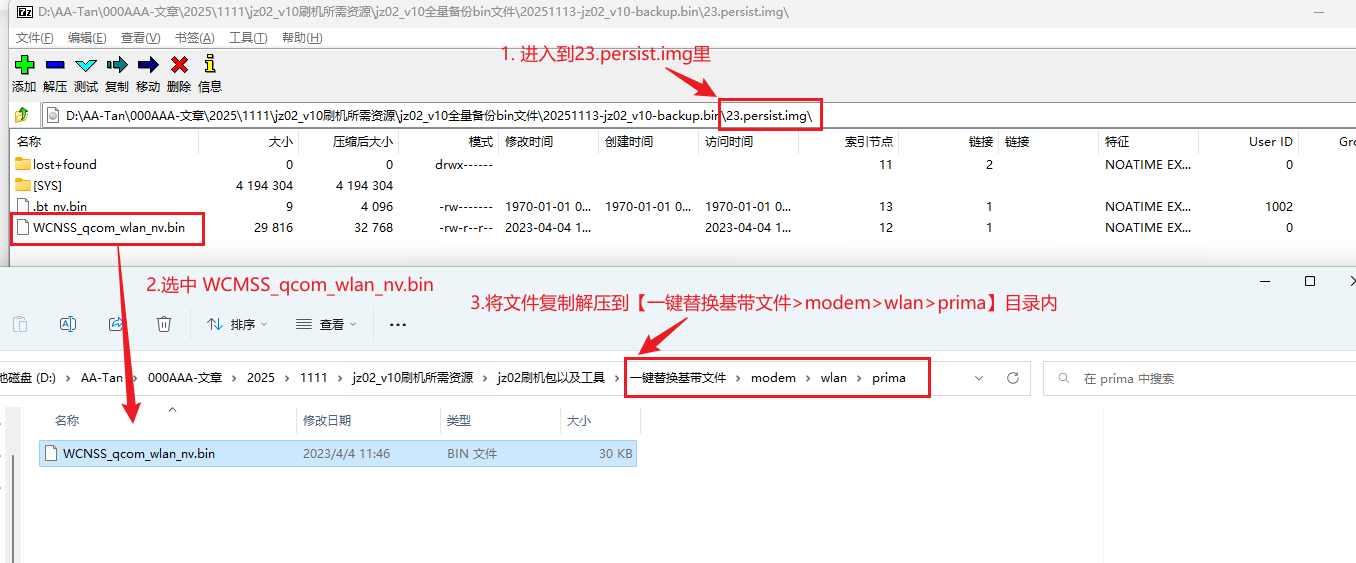Screen dimensions: 1356x563
Task: Select WCNSS_qcom_wlan_nv.bin in the 7-Zip list
Action: click(x=108, y=228)
